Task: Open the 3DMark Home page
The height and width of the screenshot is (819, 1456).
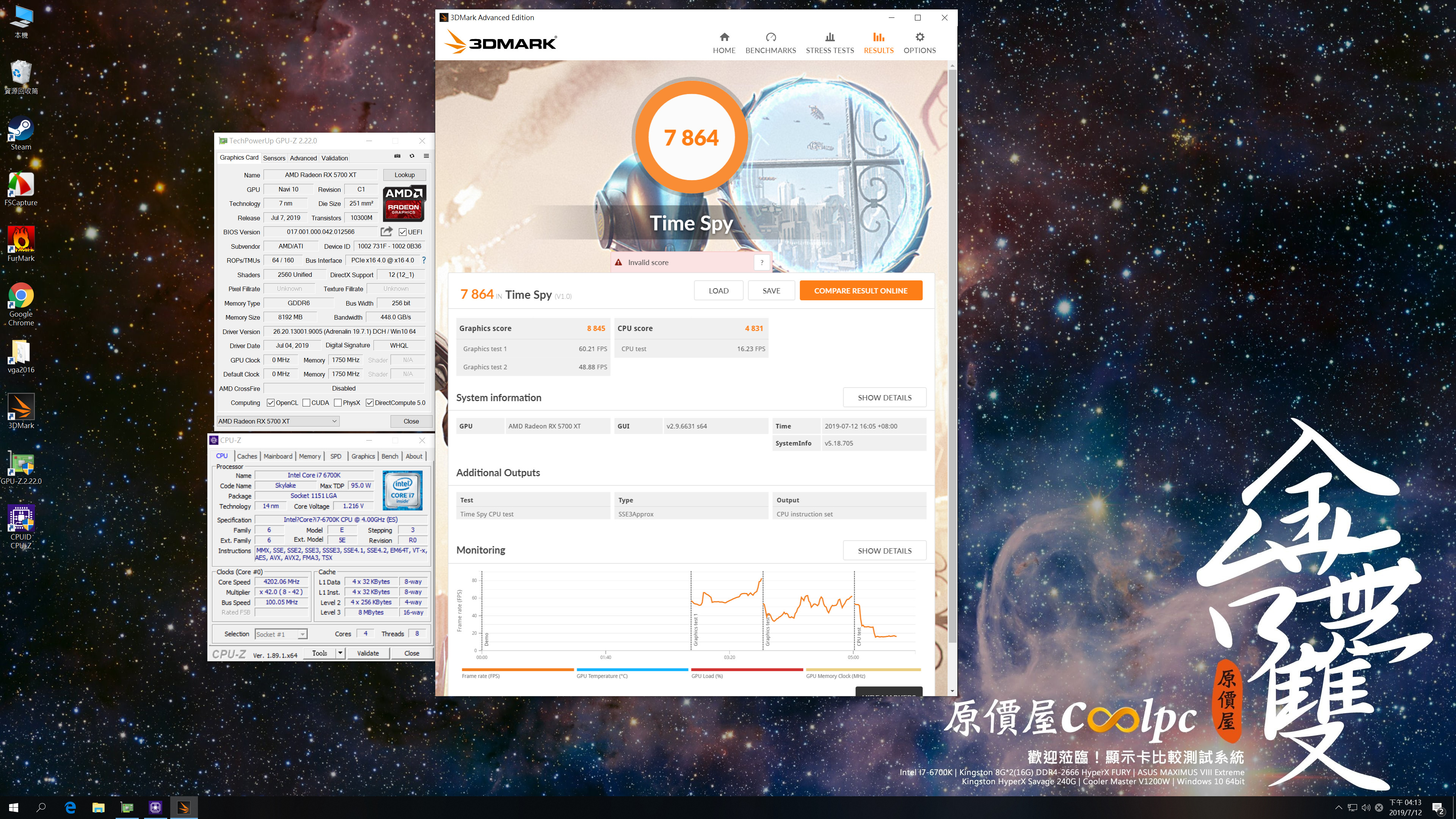Action: click(723, 43)
